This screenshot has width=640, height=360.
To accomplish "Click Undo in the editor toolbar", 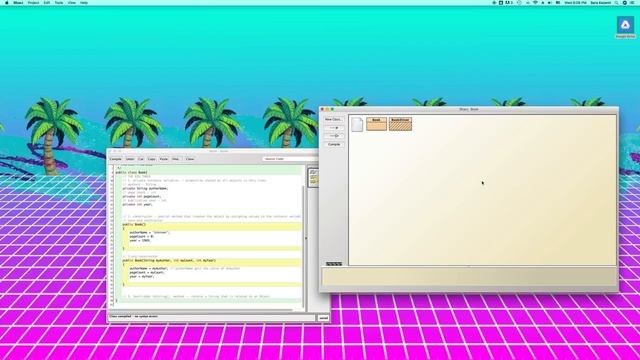I will (130, 159).
